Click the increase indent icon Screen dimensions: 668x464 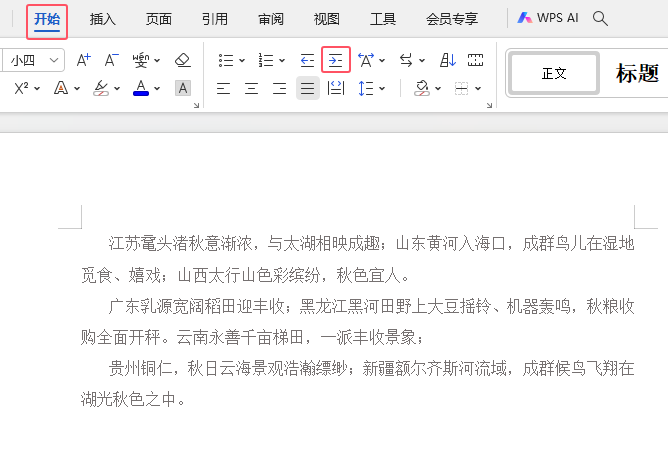pyautogui.click(x=336, y=60)
